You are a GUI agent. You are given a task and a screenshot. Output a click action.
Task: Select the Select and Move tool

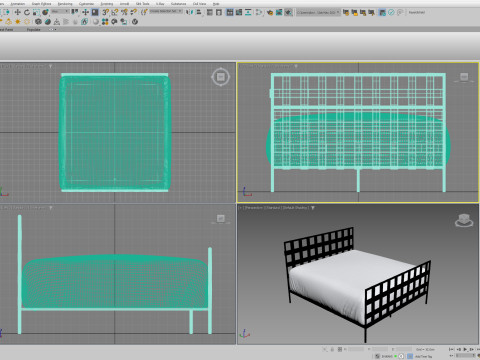pos(17,12)
